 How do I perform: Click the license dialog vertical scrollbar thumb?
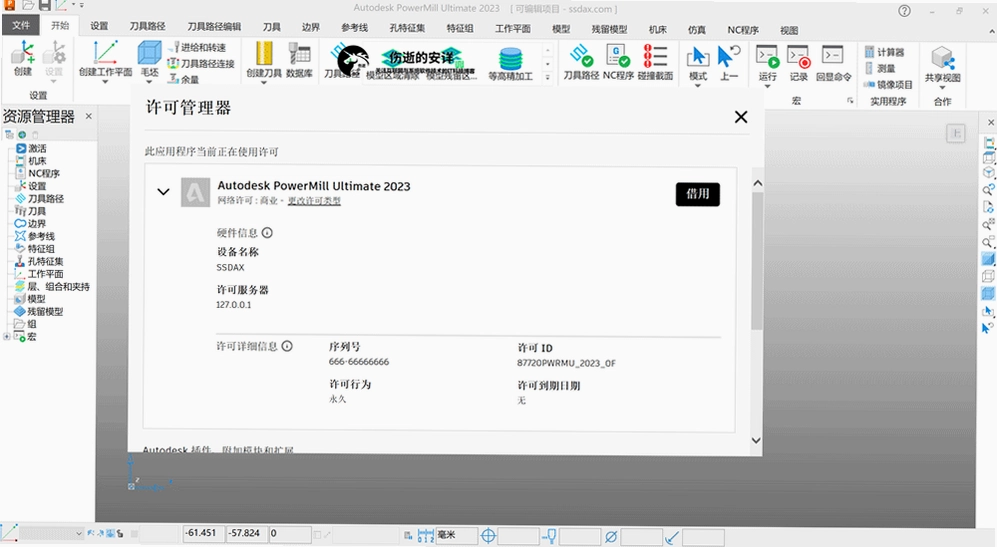(757, 261)
